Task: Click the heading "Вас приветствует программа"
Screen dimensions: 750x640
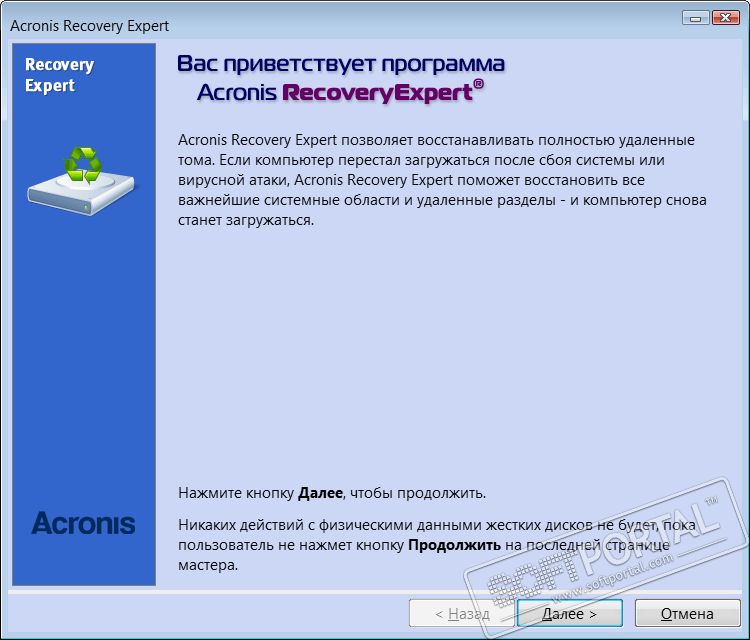Action: 341,64
